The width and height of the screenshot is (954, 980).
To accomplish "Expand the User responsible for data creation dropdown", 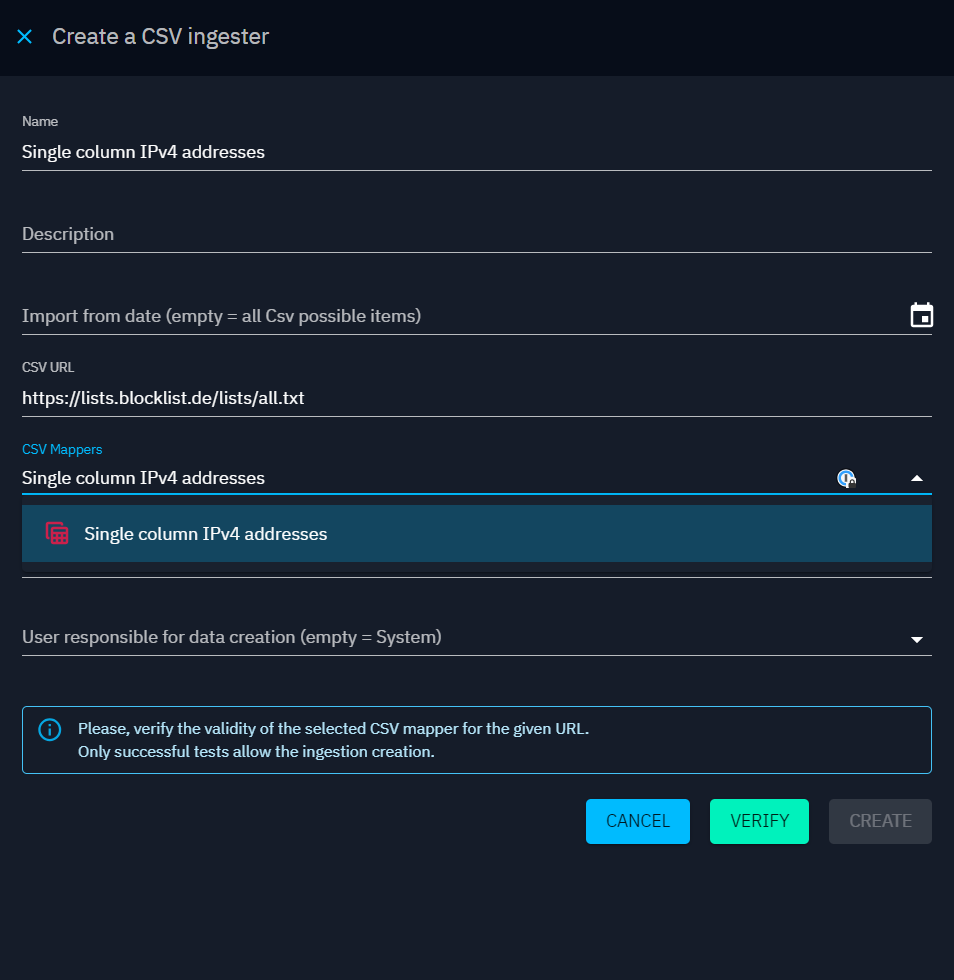I will coord(916,639).
